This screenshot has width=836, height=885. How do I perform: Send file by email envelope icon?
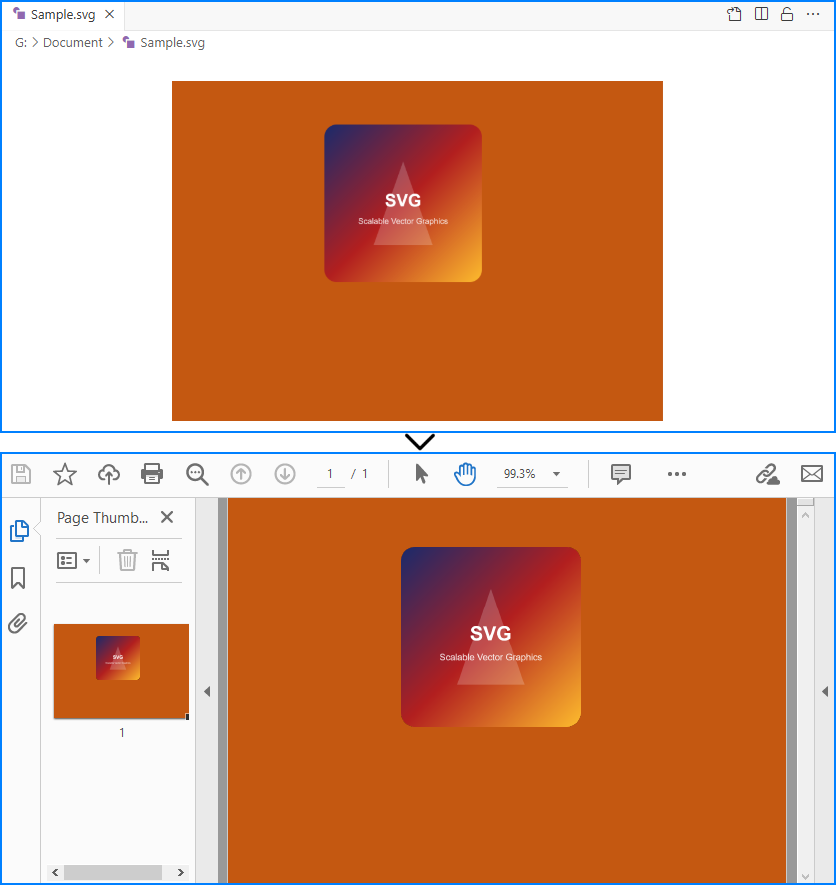pos(812,474)
